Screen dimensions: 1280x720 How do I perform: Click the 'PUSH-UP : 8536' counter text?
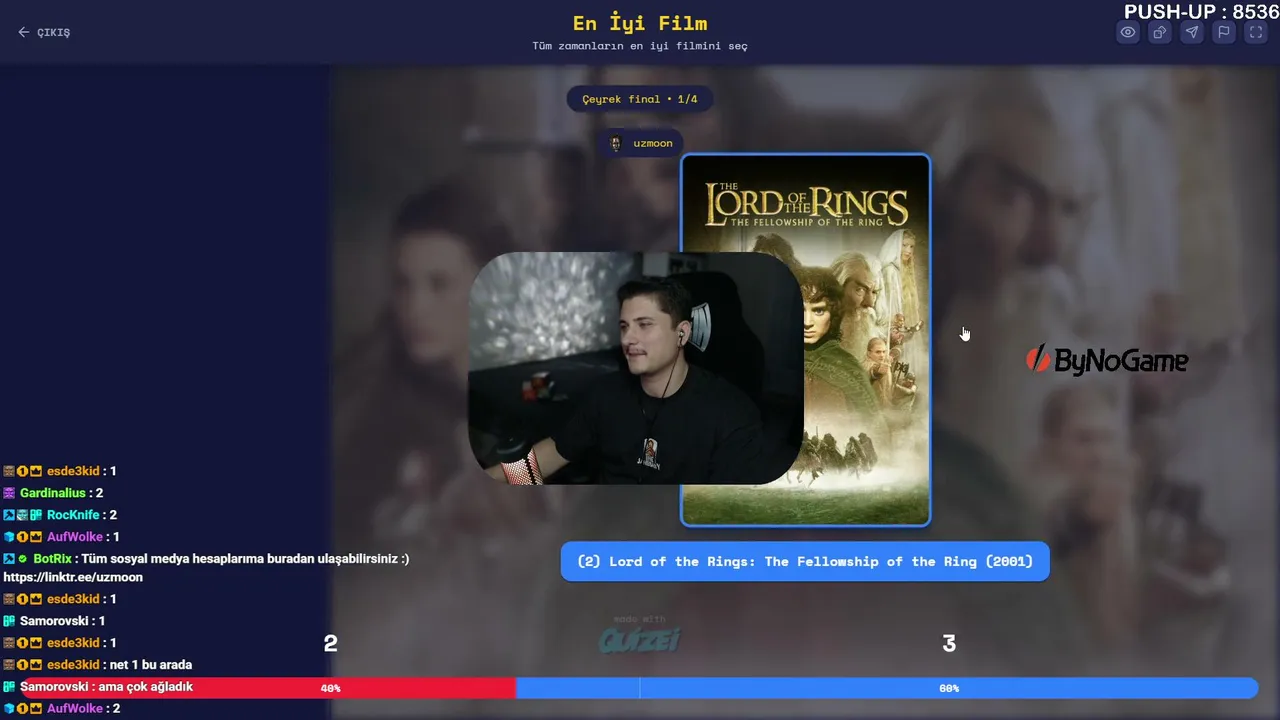pyautogui.click(x=1201, y=12)
